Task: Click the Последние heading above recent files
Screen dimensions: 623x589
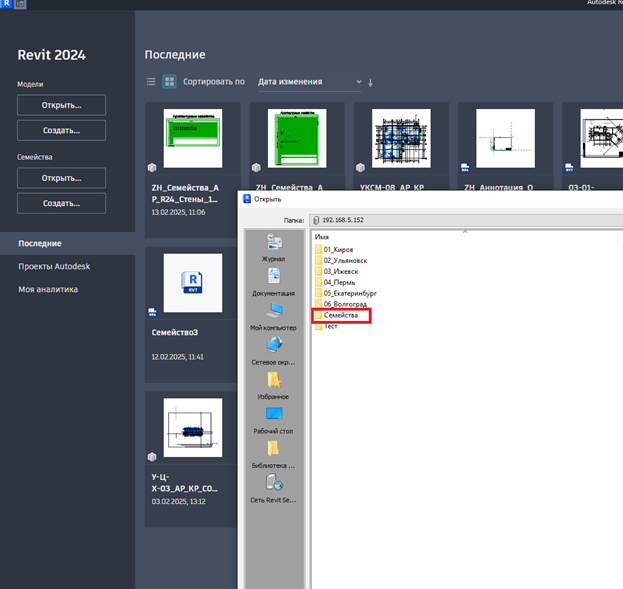Action: click(x=175, y=55)
